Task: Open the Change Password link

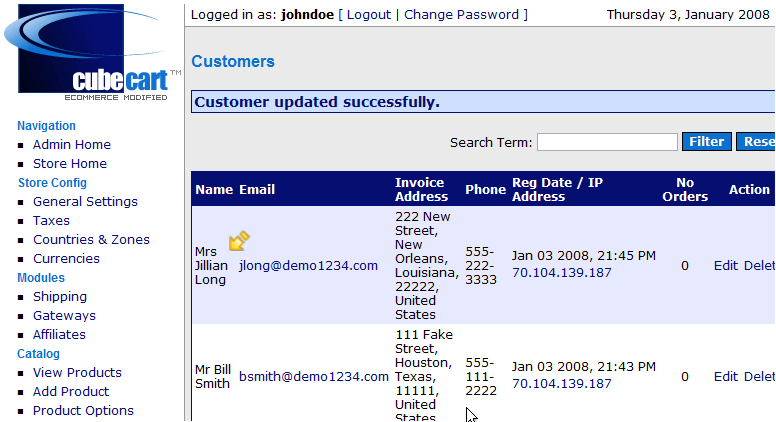Action: pos(461,15)
